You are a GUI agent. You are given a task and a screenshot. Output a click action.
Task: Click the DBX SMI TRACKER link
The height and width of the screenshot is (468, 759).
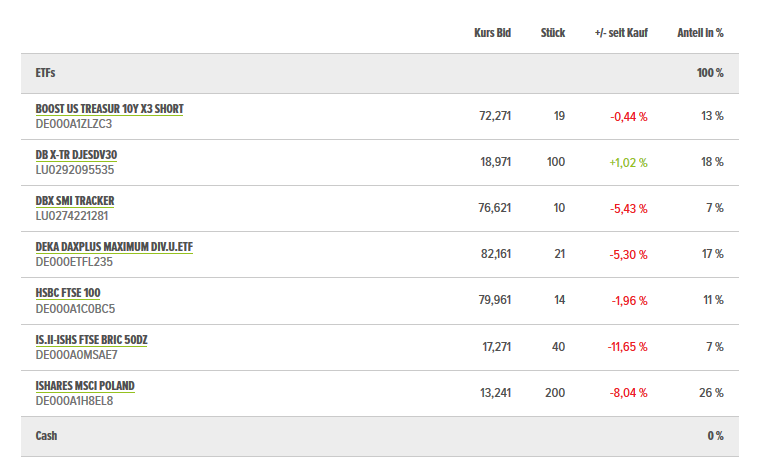pyautogui.click(x=75, y=200)
